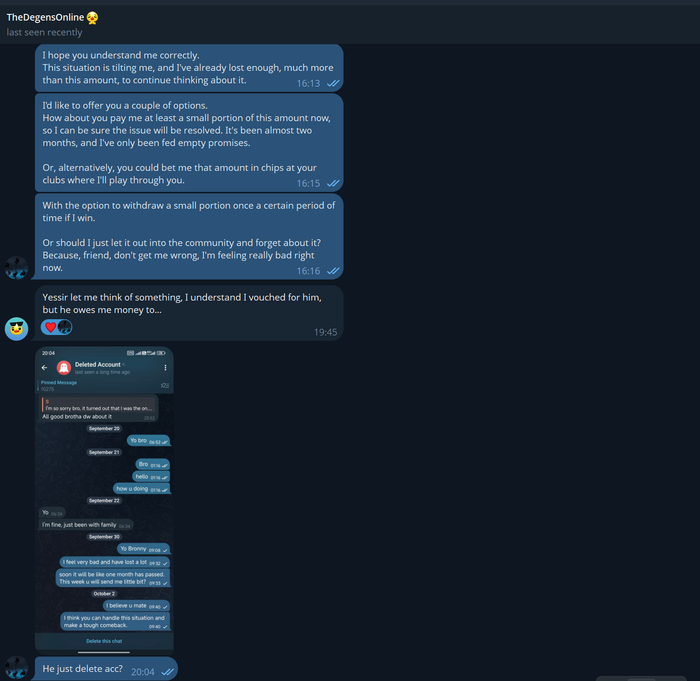Select message starting 'With the option to withdraw'

click(x=189, y=236)
